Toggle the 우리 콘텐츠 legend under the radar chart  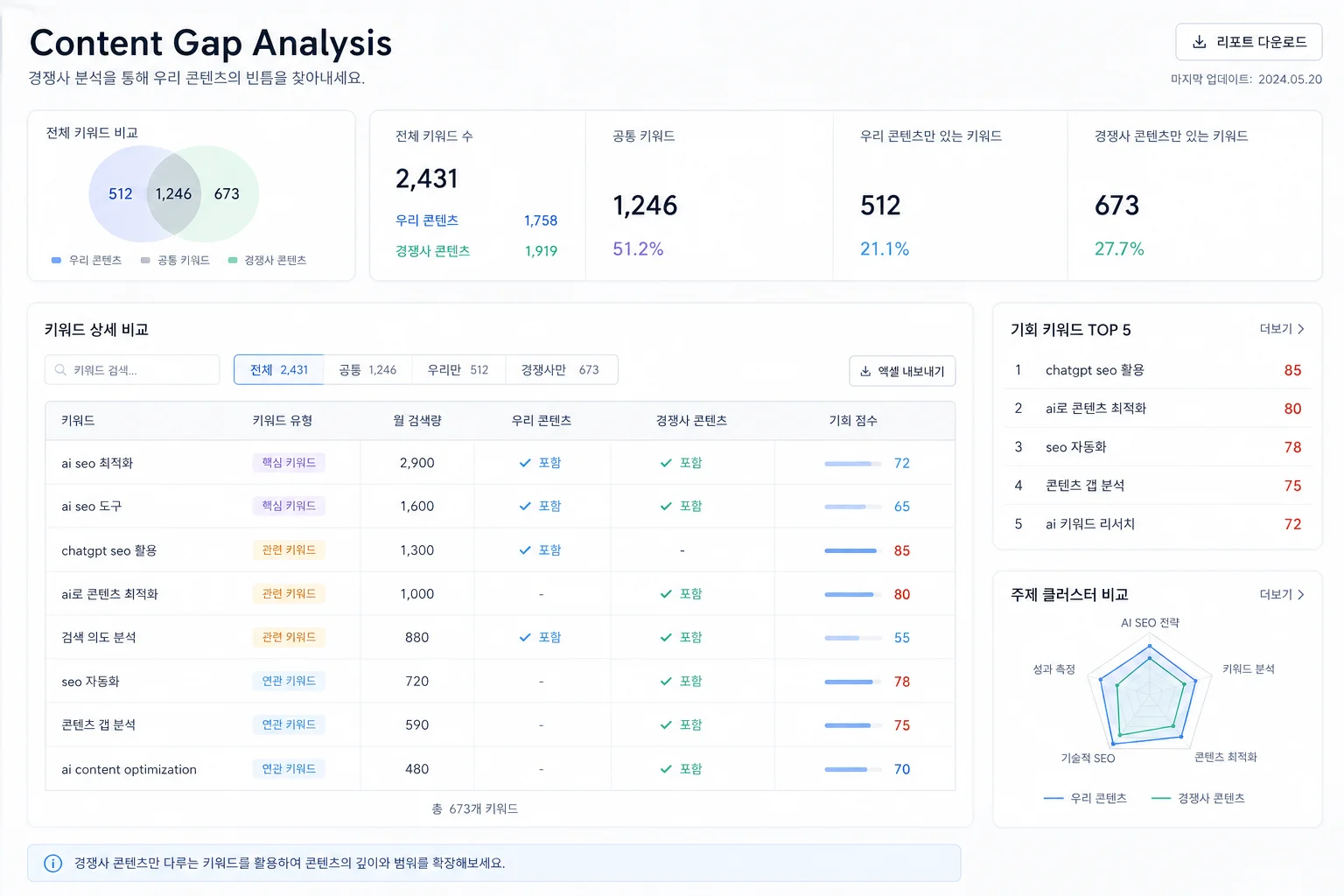coord(1085,797)
